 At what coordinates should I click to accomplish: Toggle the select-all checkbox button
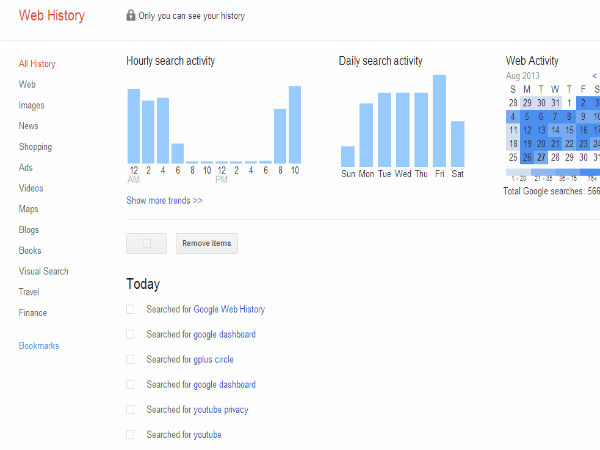(147, 243)
